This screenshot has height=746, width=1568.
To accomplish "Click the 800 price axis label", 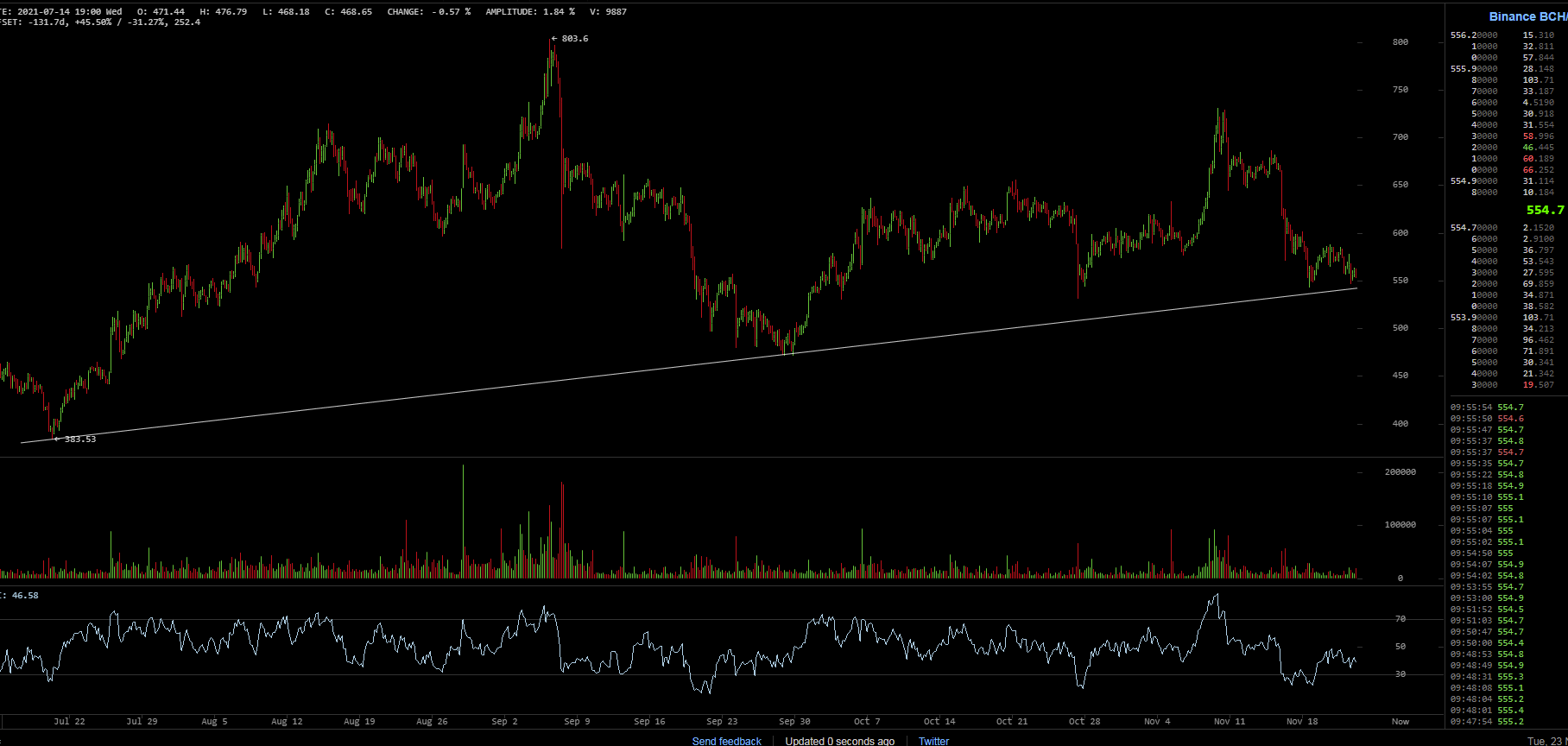I will 1400,41.
